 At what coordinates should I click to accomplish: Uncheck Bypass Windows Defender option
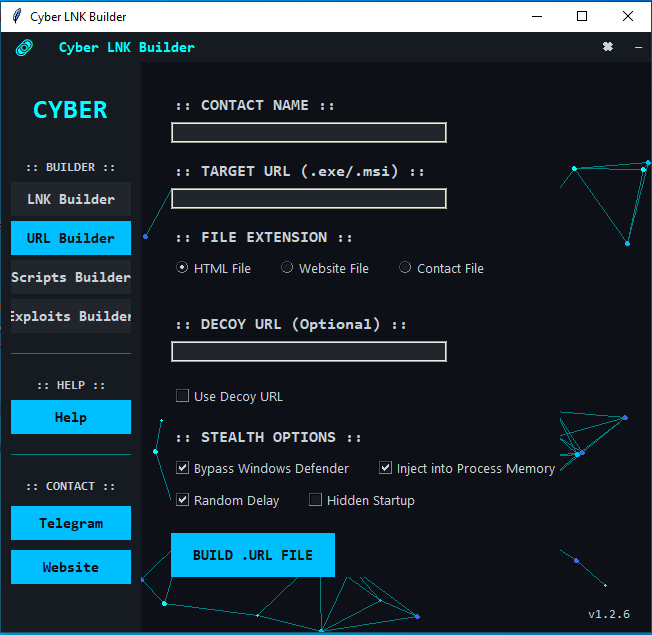182,467
